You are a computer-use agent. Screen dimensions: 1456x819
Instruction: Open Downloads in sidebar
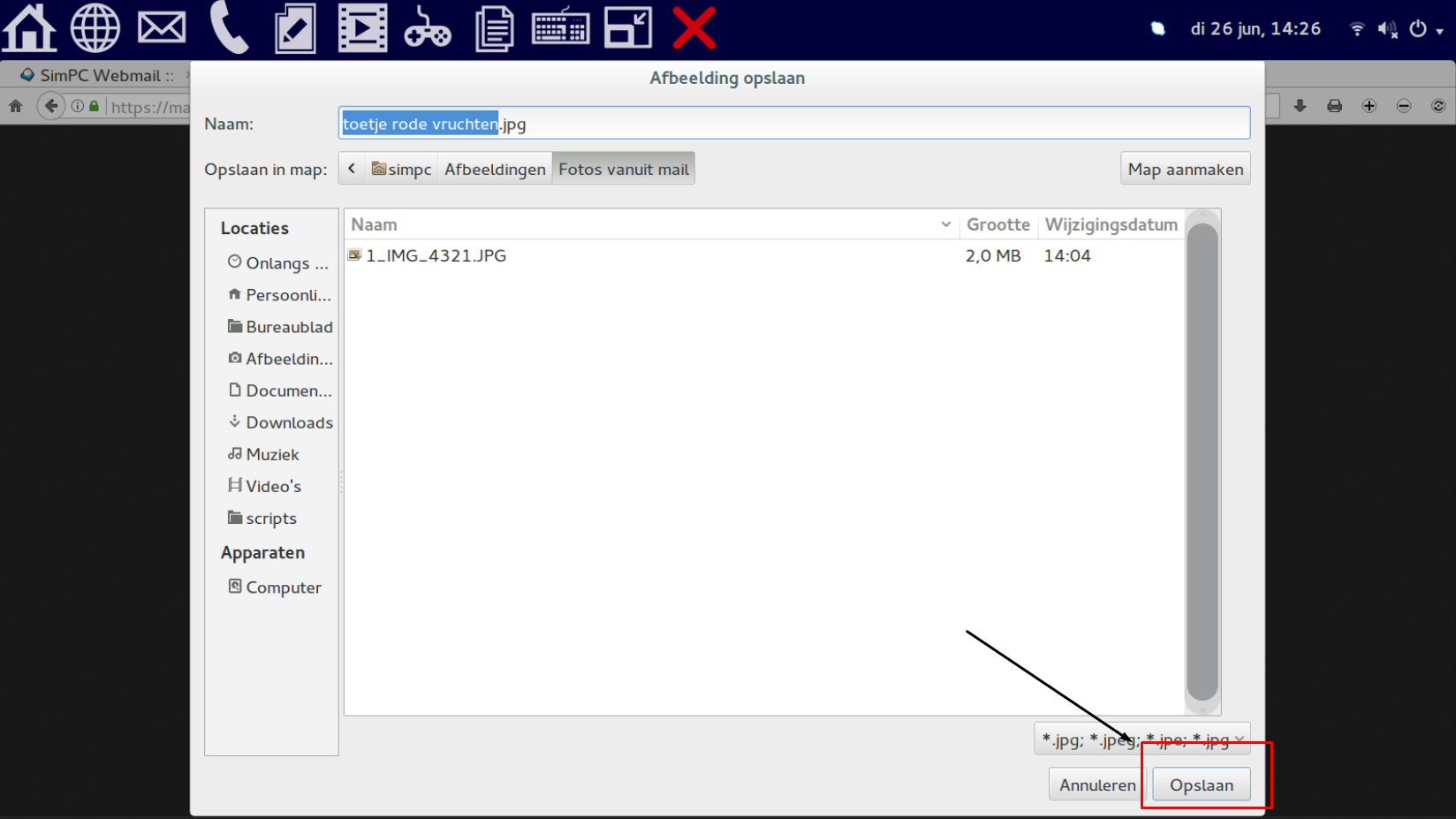click(280, 422)
